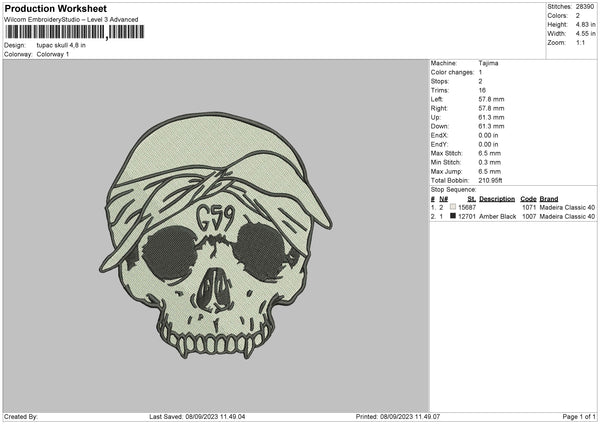The width and height of the screenshot is (600, 424).
Task: Click the 'Amber Black' description
Action: coord(497,217)
